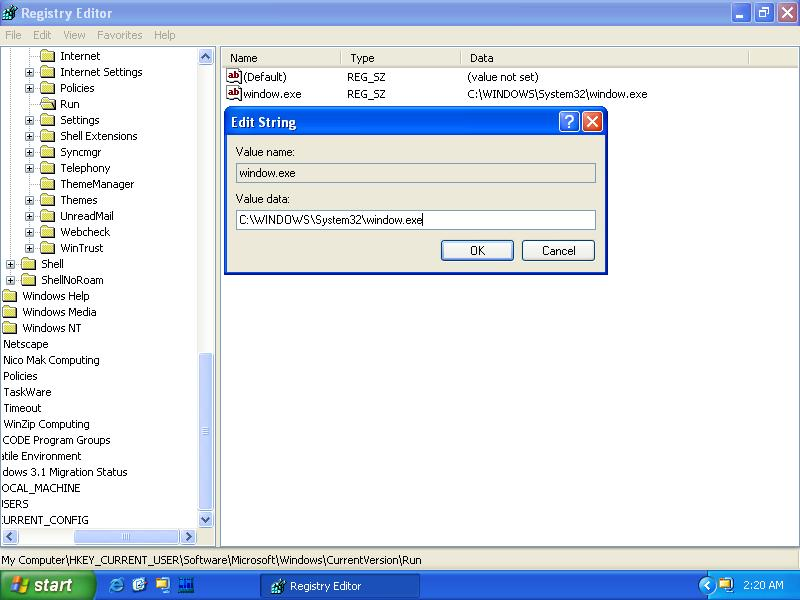
Task: Expand the Settings tree node
Action: (x=29, y=120)
